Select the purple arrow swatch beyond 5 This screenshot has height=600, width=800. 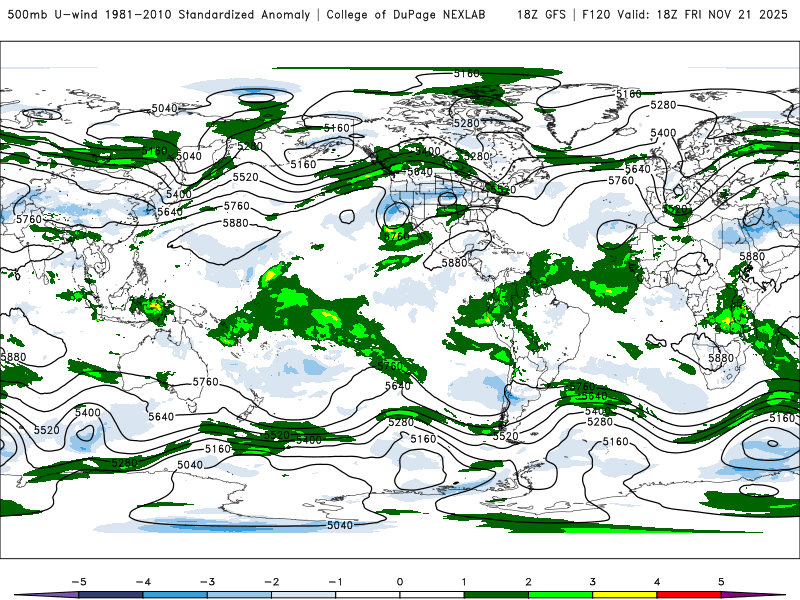[x=753, y=595]
